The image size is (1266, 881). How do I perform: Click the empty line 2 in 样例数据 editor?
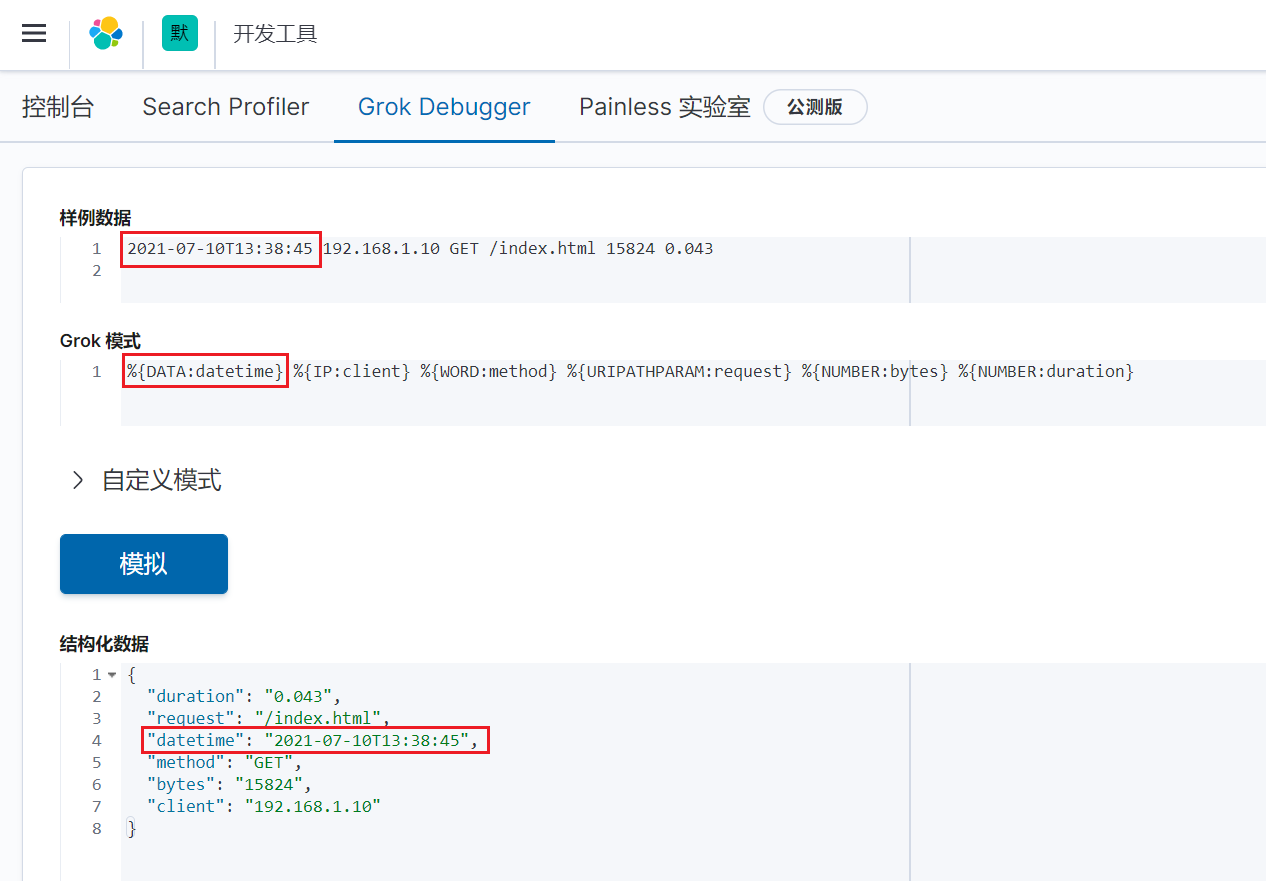[690, 271]
